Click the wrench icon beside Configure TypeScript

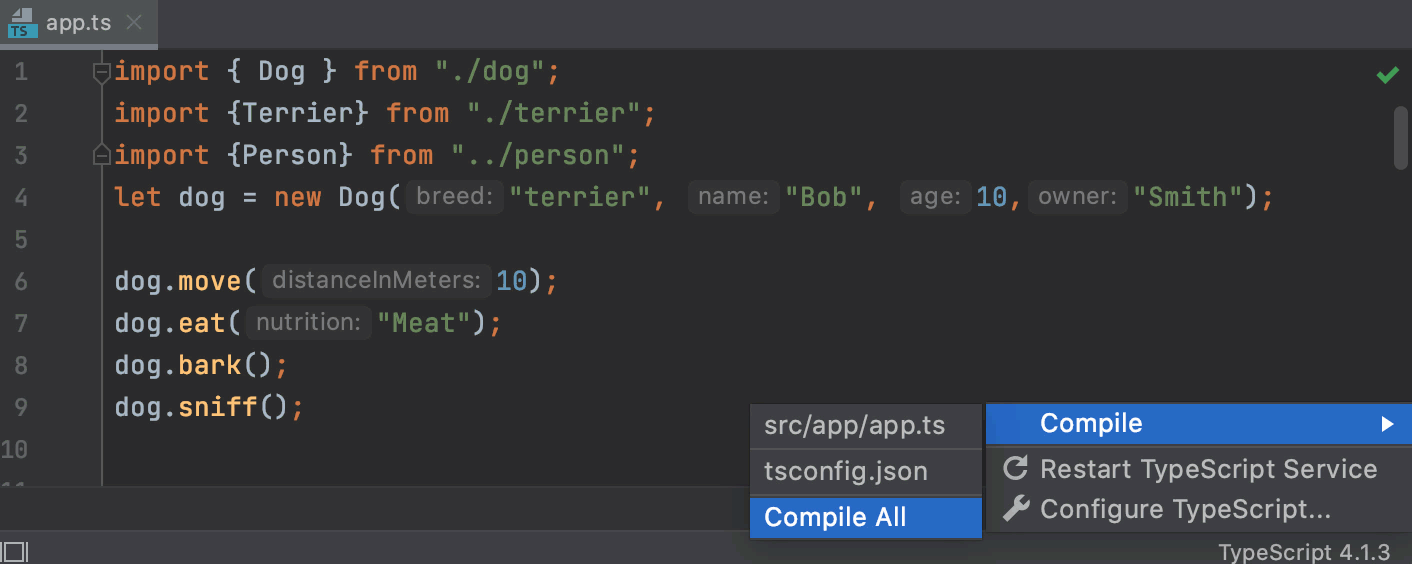pyautogui.click(x=1015, y=509)
